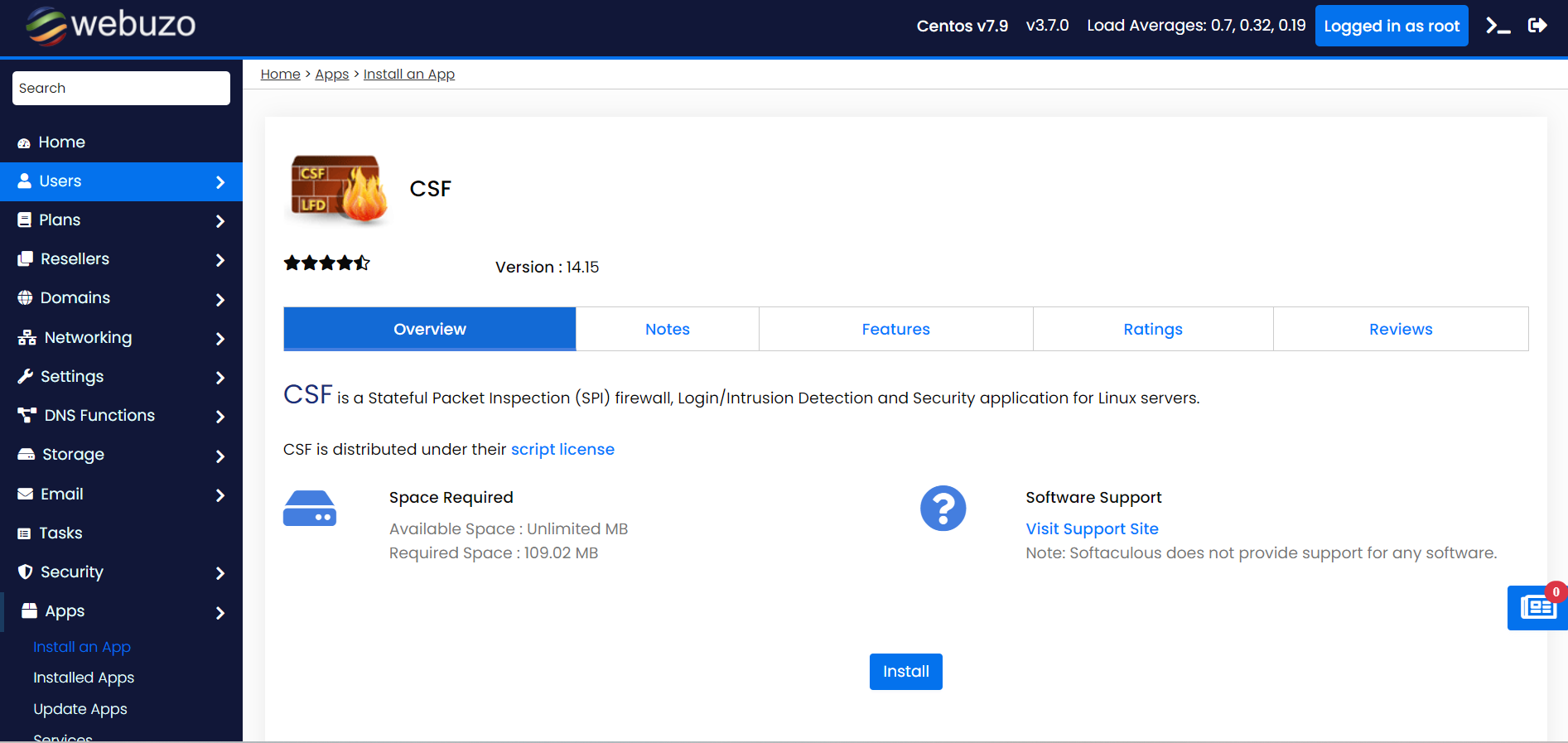
Task: Click the Webuzo logo
Action: [x=111, y=26]
